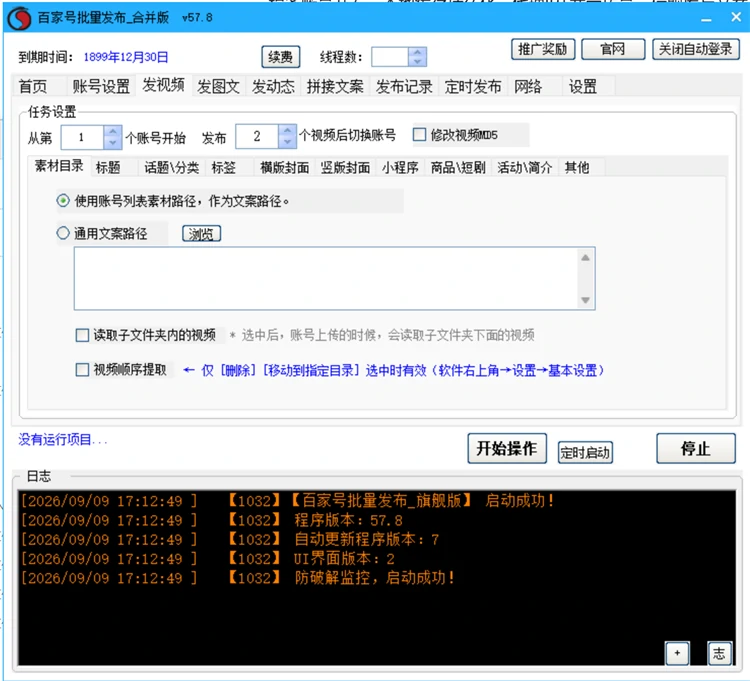Open 发图文 tab
The height and width of the screenshot is (681, 750).
pyautogui.click(x=219, y=87)
